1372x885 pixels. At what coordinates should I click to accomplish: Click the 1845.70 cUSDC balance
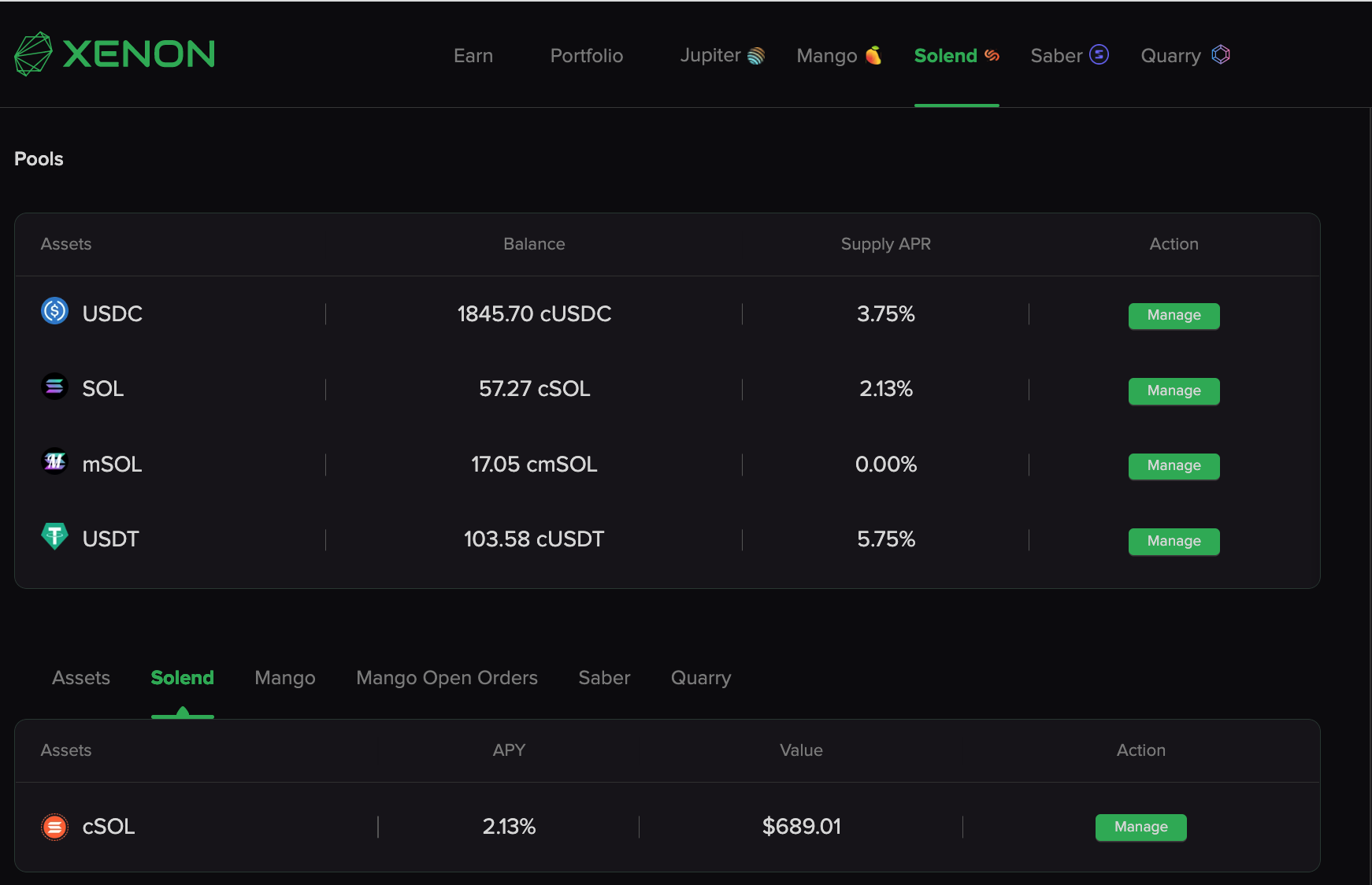click(x=534, y=314)
